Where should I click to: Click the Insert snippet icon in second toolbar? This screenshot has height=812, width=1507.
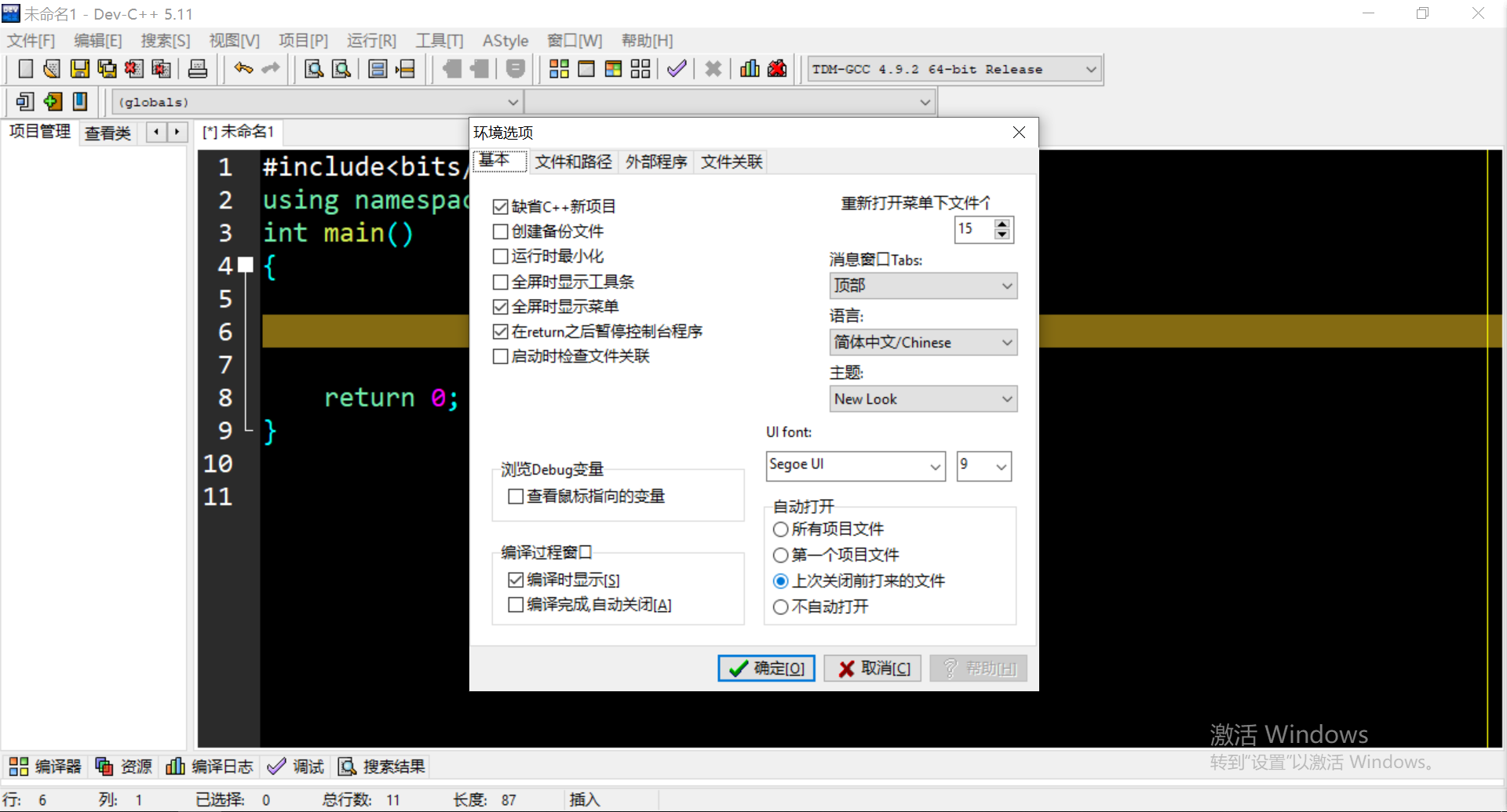[25, 101]
